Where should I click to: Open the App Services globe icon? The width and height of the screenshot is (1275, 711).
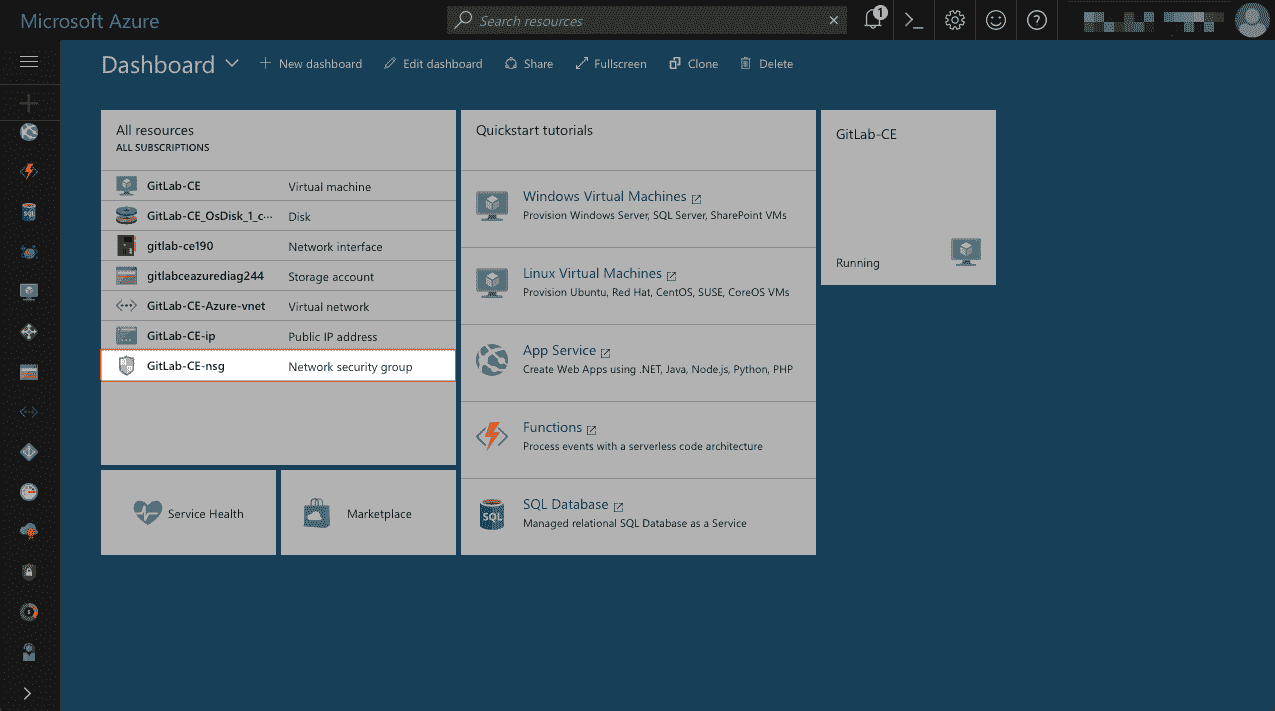[29, 131]
